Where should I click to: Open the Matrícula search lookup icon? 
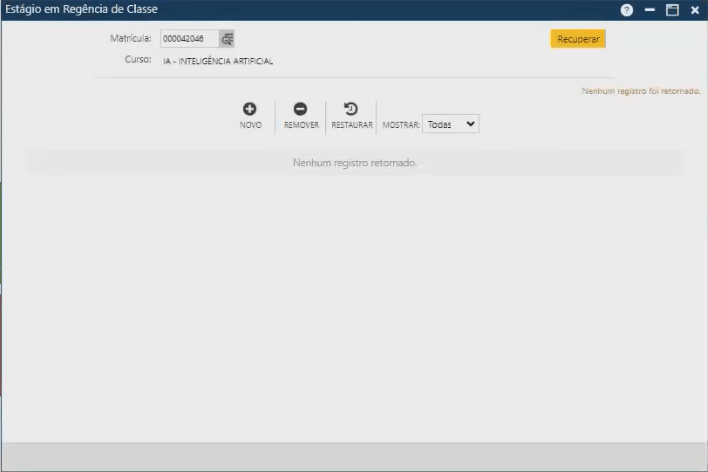[x=227, y=39]
